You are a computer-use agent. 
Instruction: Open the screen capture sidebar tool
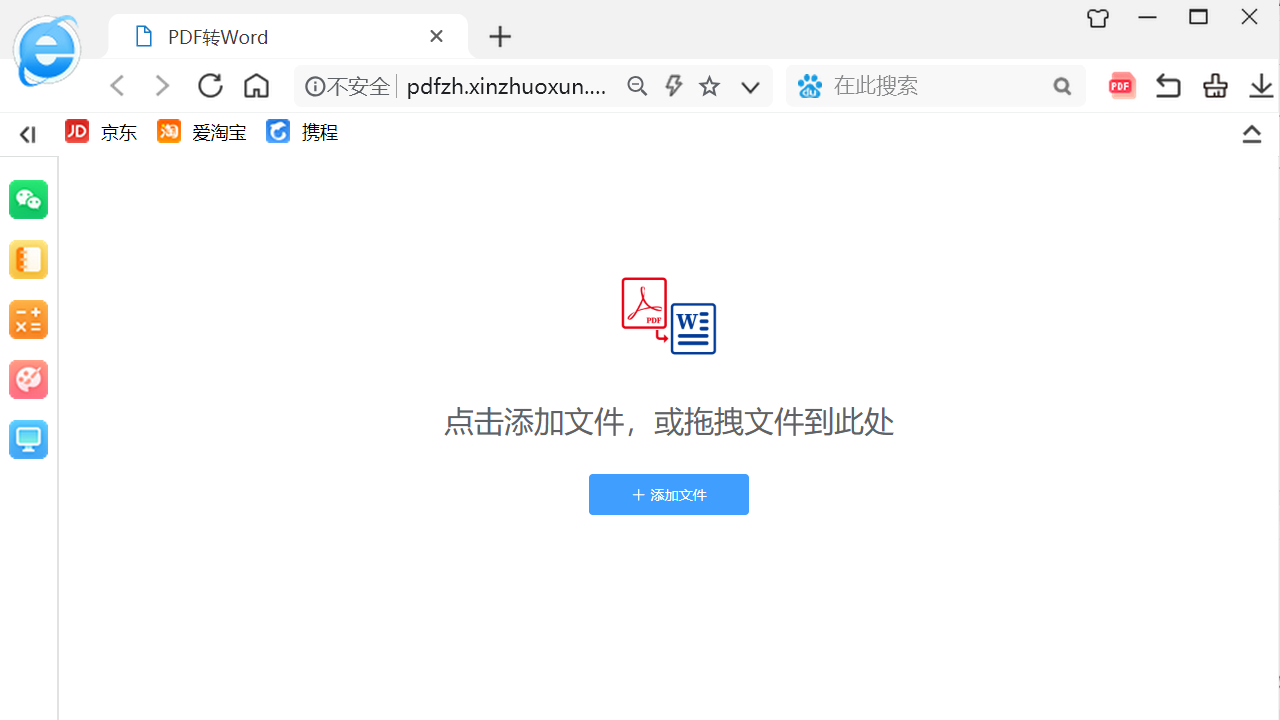coord(28,439)
